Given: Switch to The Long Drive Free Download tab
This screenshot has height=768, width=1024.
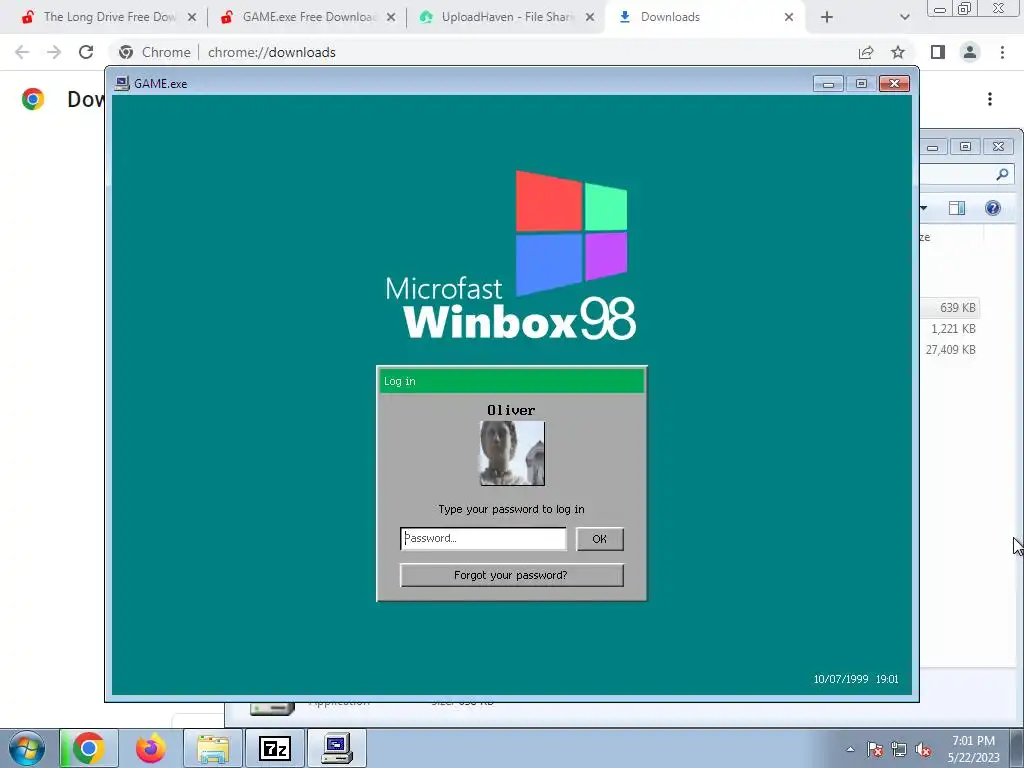Looking at the screenshot, I should coord(109,17).
